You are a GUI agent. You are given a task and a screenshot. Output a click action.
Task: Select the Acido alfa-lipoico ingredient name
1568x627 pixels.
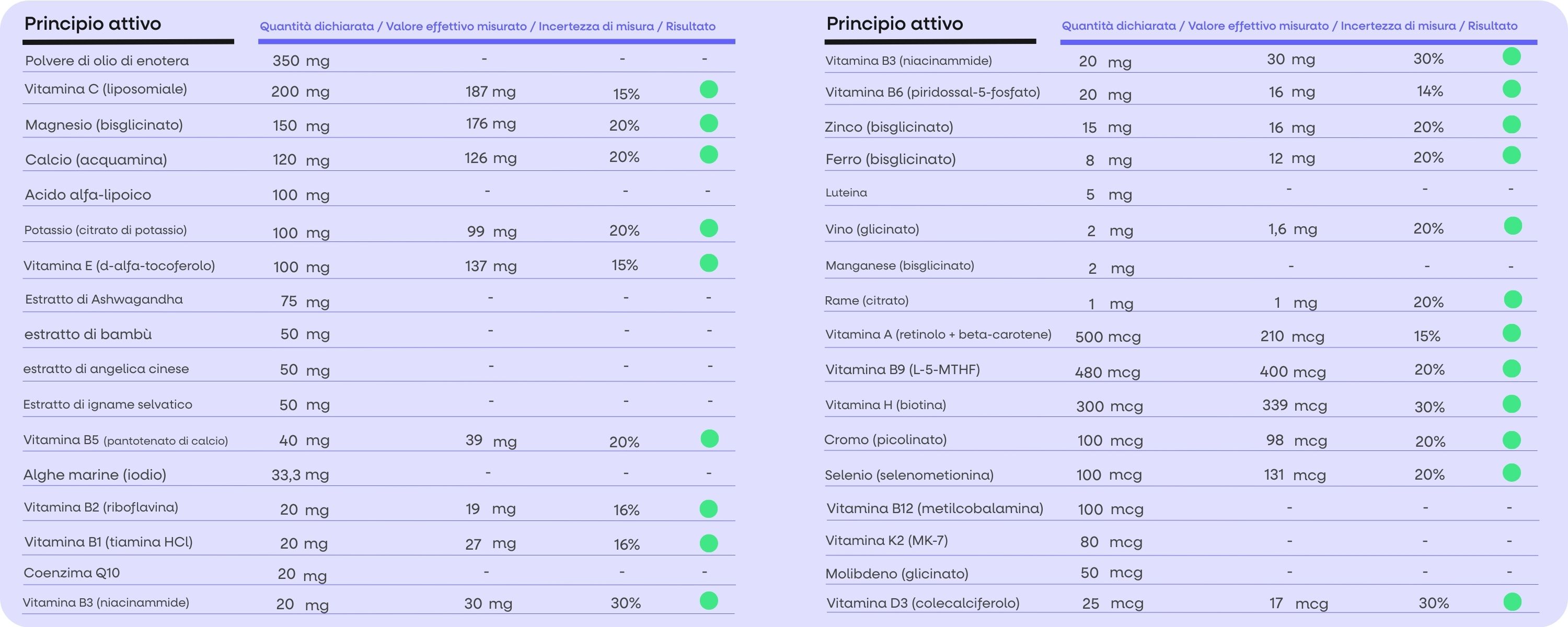click(x=88, y=195)
